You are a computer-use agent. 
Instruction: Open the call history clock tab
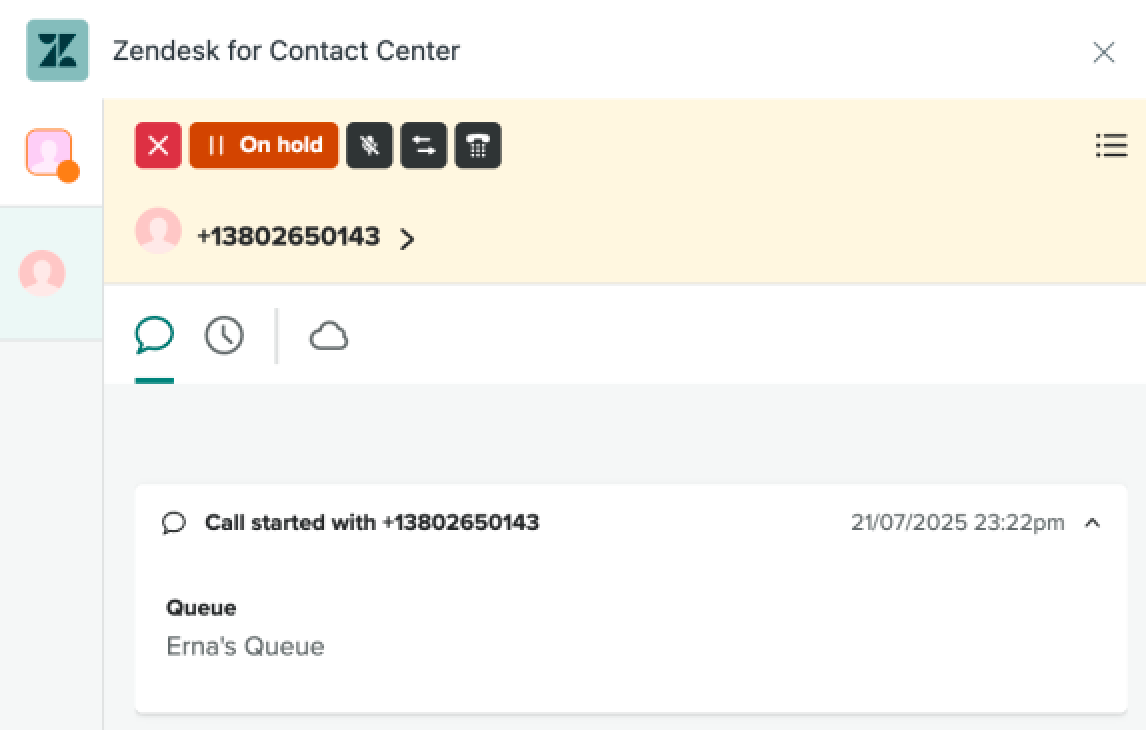click(x=224, y=336)
